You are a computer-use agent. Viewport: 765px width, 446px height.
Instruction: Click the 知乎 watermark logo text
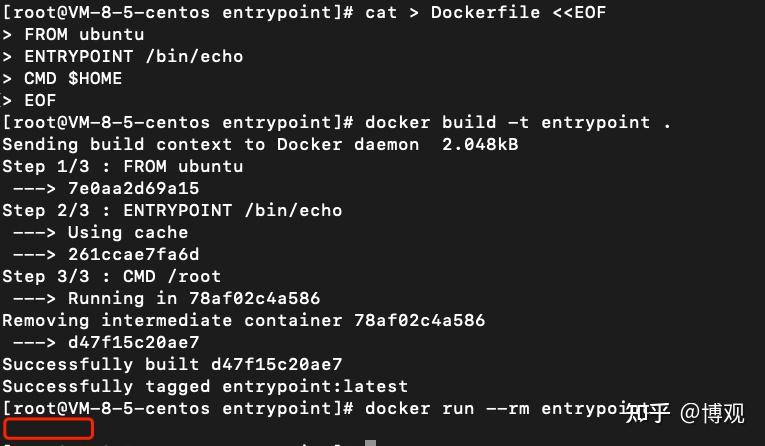646,412
